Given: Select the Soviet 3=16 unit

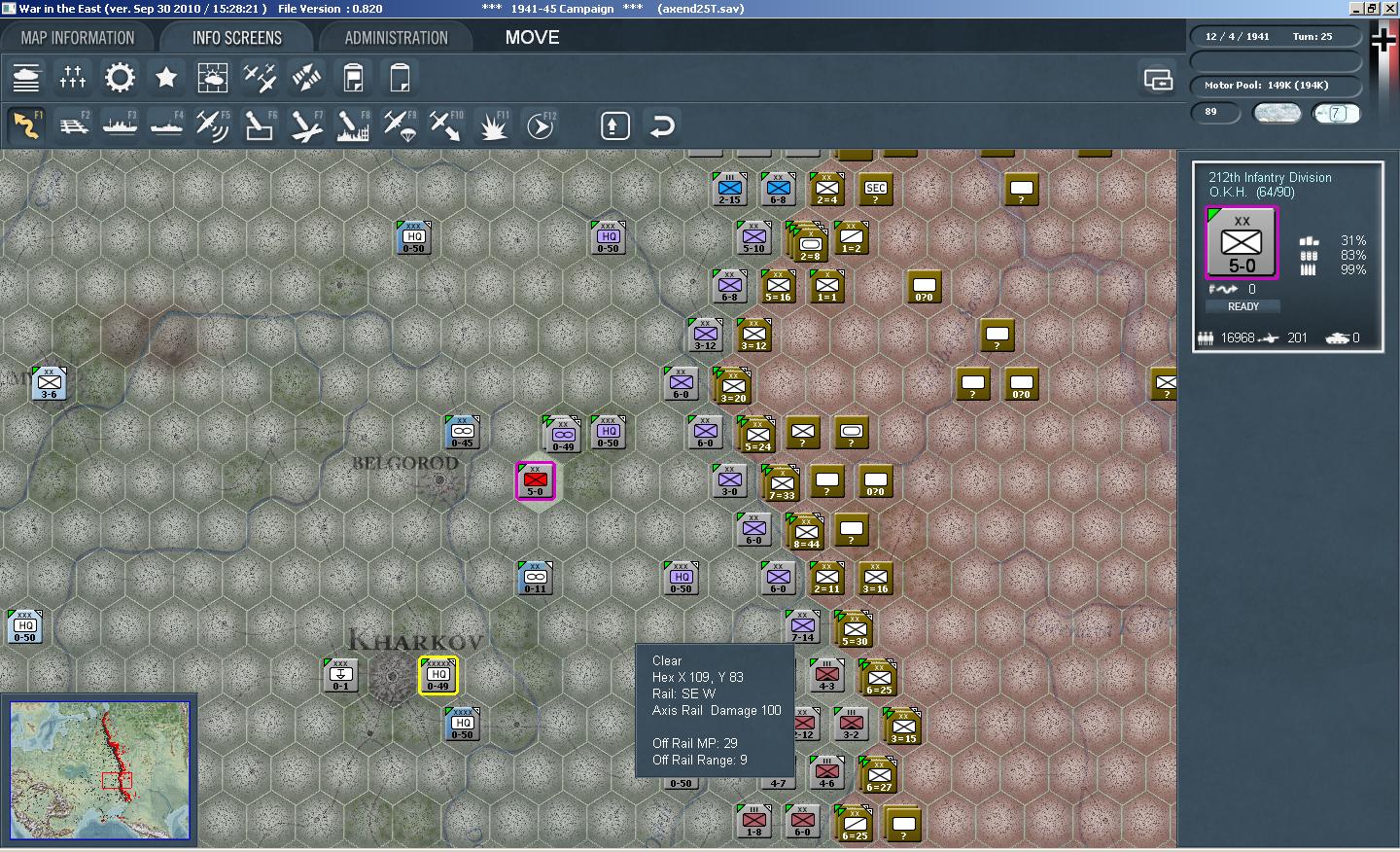Looking at the screenshot, I should pos(875,578).
